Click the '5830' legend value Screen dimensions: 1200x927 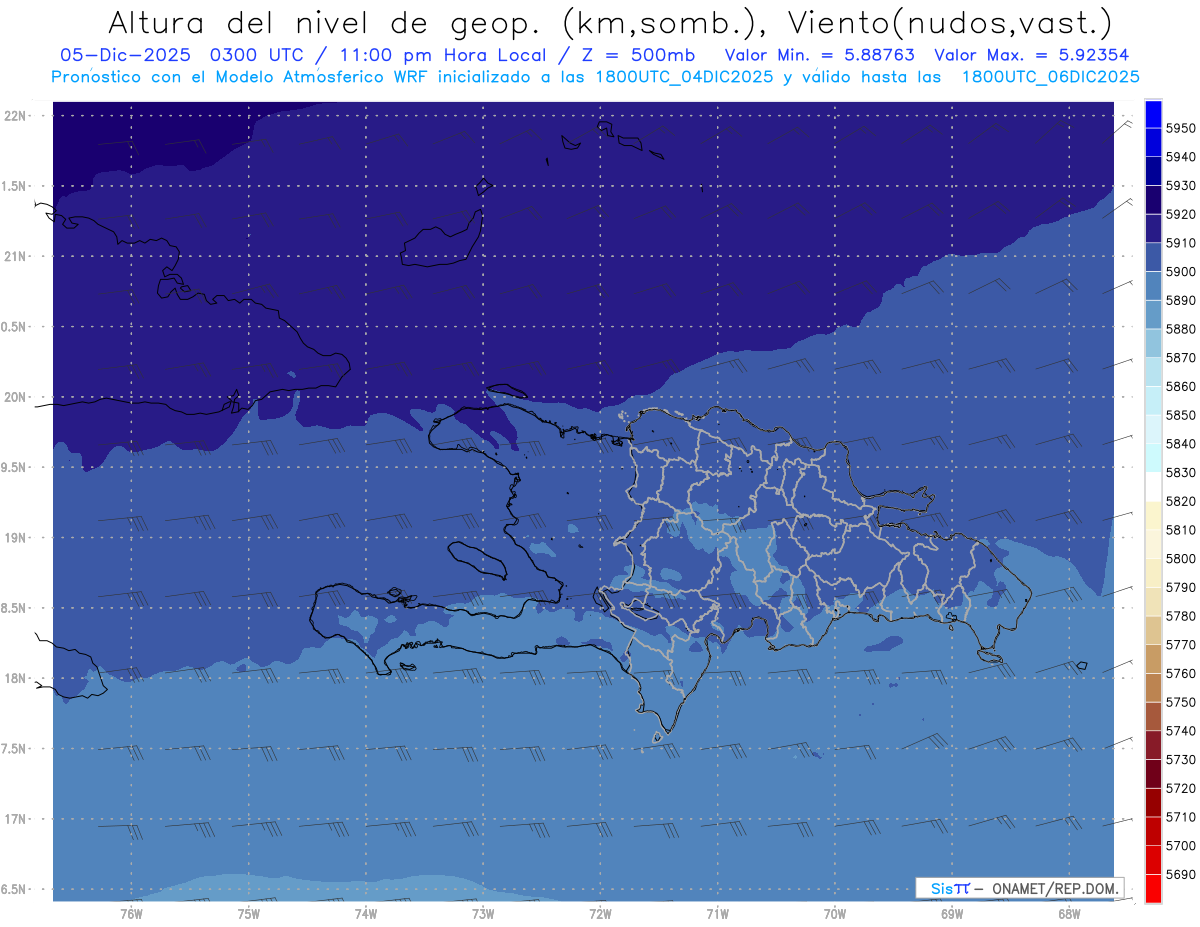[1181, 473]
